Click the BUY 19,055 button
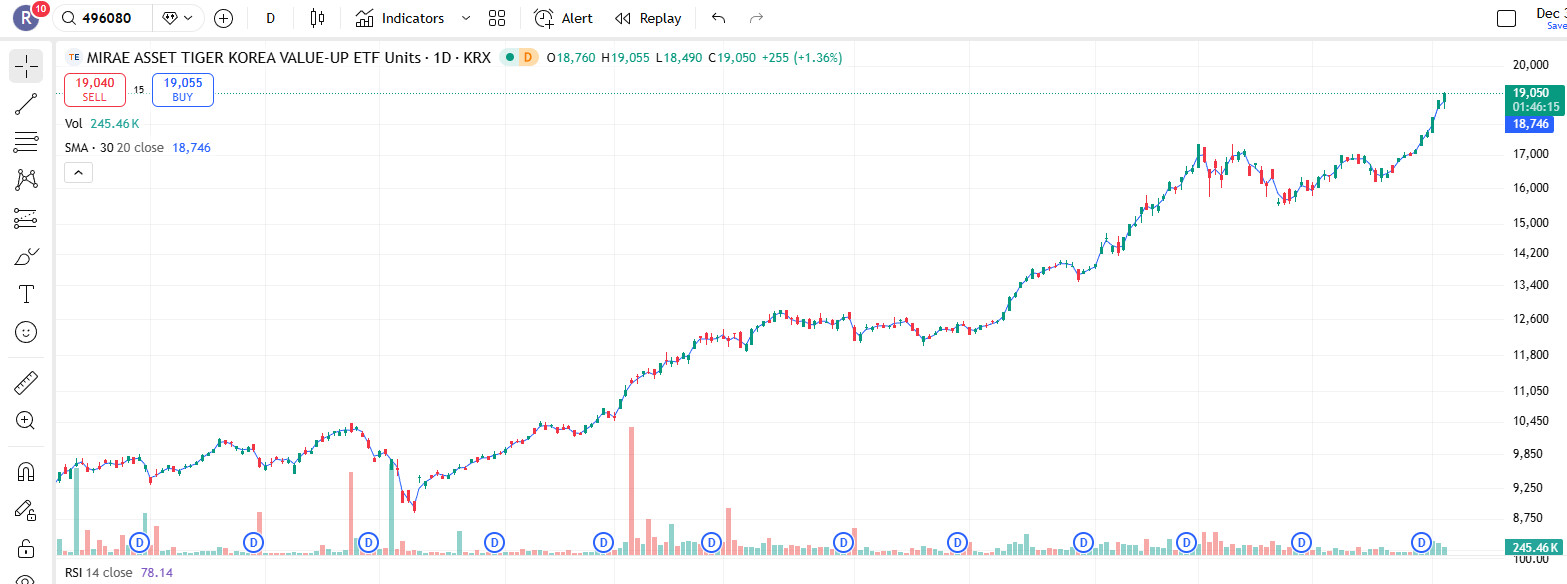The width and height of the screenshot is (1567, 584). (183, 90)
